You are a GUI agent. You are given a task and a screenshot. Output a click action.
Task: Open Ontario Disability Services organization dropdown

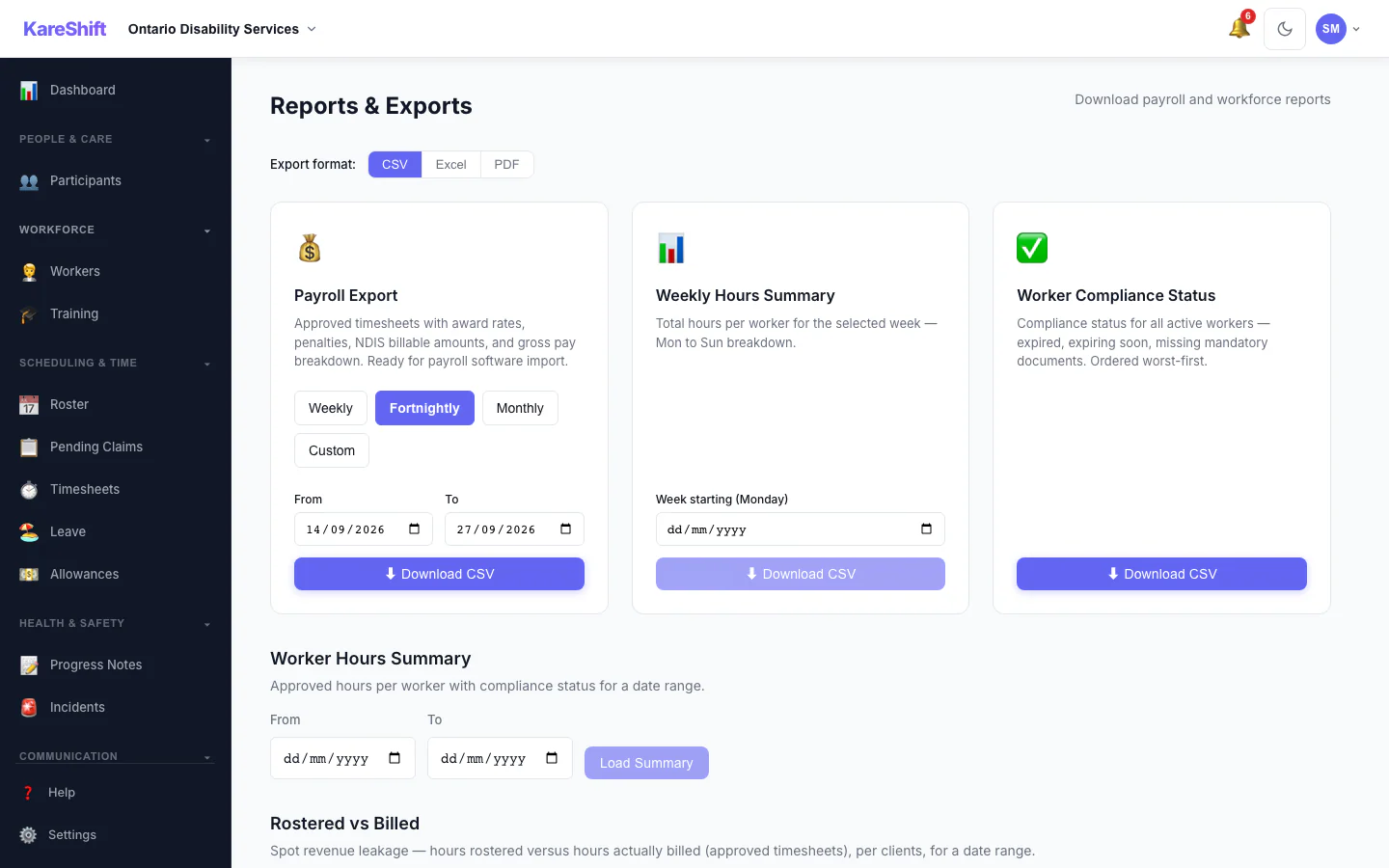(222, 29)
